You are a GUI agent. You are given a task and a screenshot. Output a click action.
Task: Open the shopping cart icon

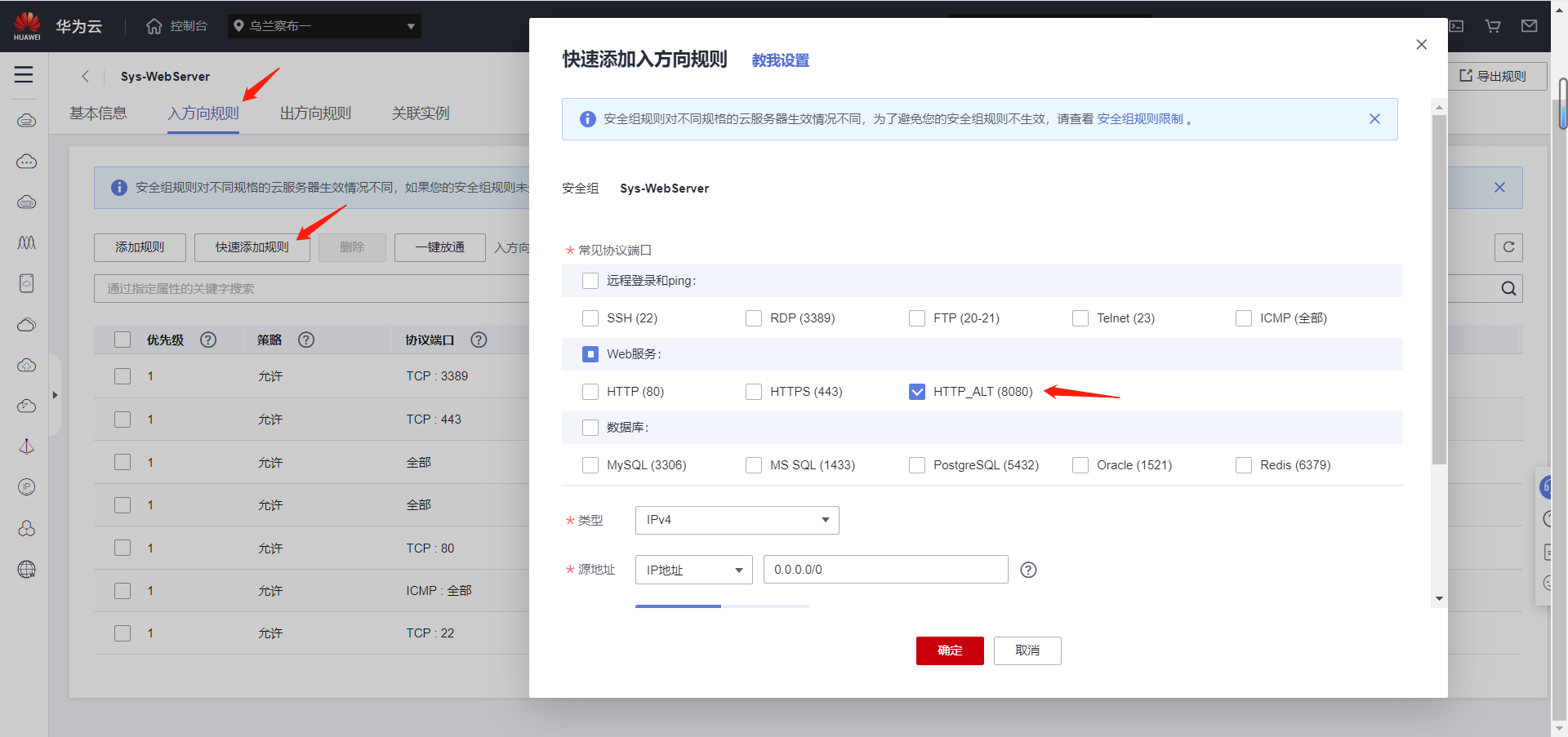(x=1493, y=25)
